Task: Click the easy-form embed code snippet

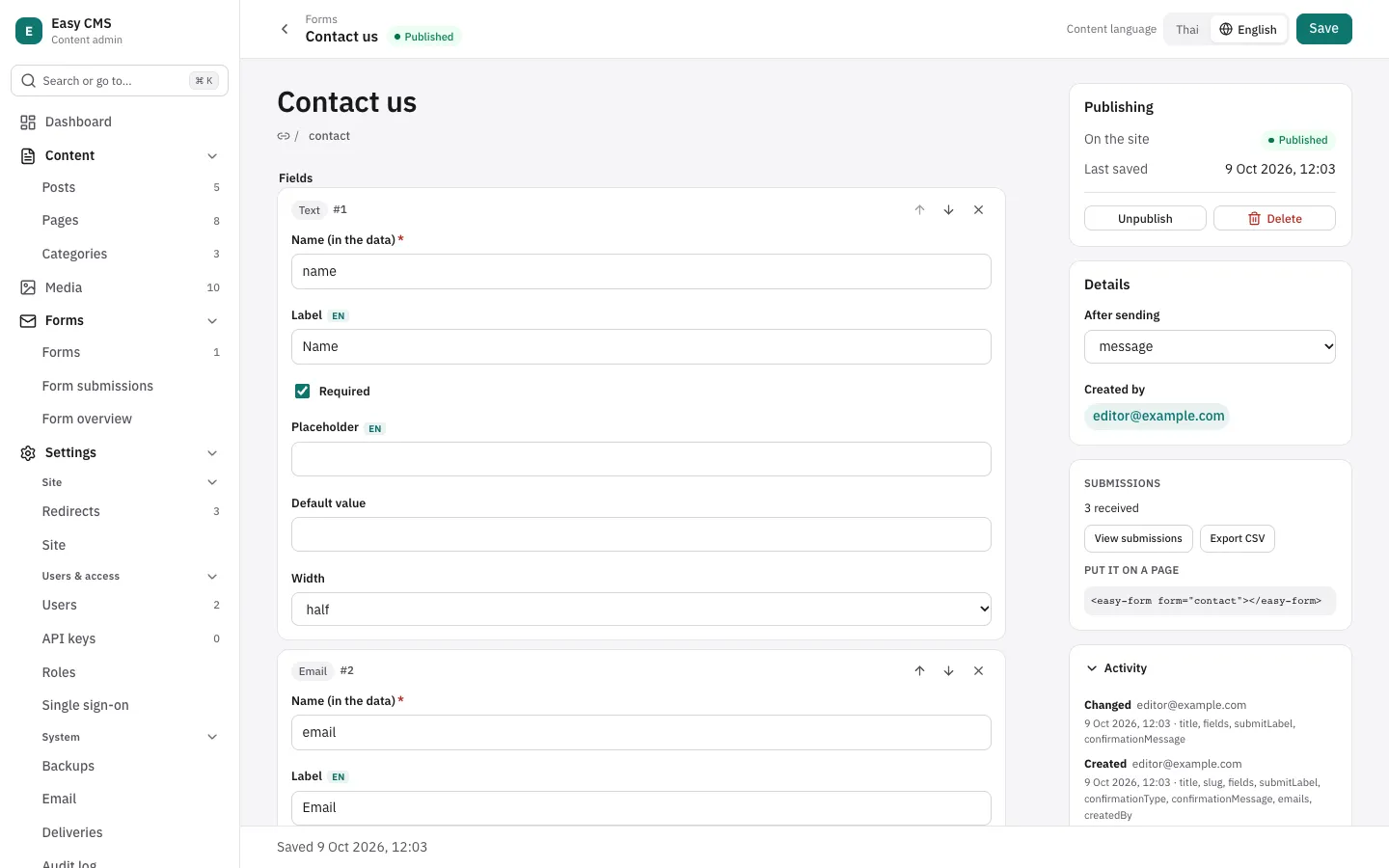Action: 1210,601
